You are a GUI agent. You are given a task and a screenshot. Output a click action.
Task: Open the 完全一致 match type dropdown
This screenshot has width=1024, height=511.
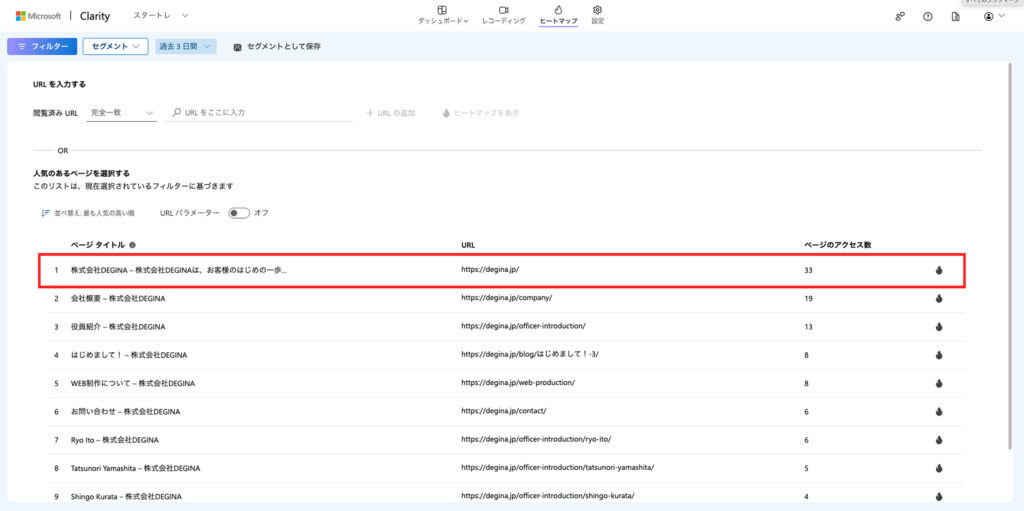121,113
